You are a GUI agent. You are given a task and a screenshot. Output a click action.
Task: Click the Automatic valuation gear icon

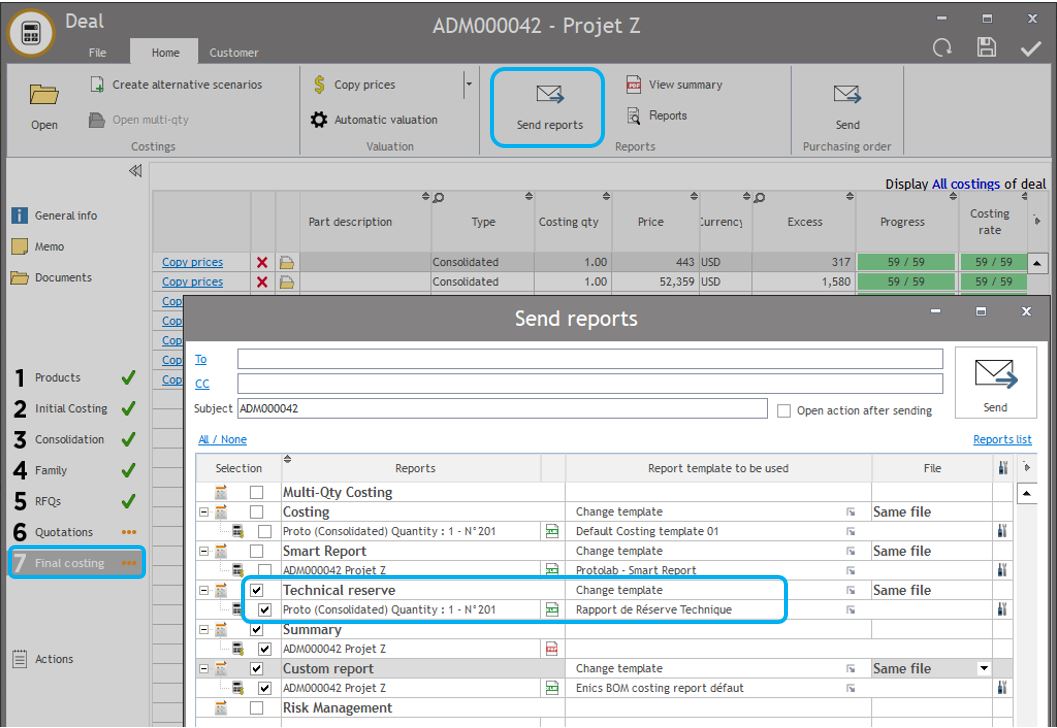[x=318, y=120]
